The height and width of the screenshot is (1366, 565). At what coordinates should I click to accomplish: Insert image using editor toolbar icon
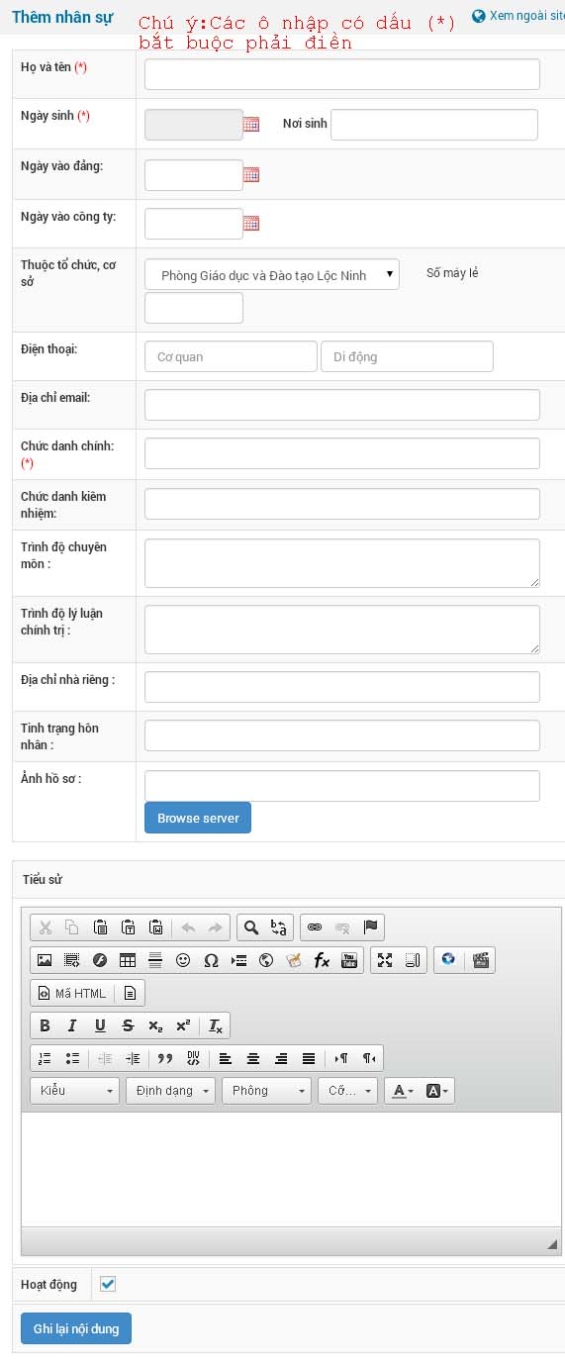point(44,960)
